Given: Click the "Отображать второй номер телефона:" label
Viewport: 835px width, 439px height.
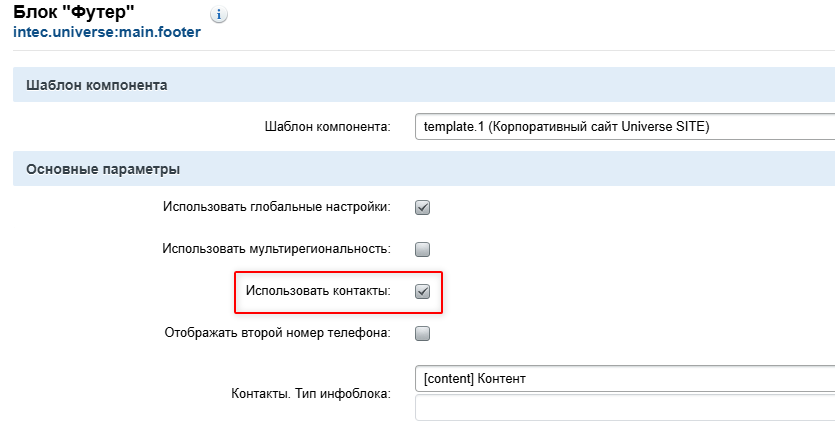Looking at the screenshot, I should (277, 333).
